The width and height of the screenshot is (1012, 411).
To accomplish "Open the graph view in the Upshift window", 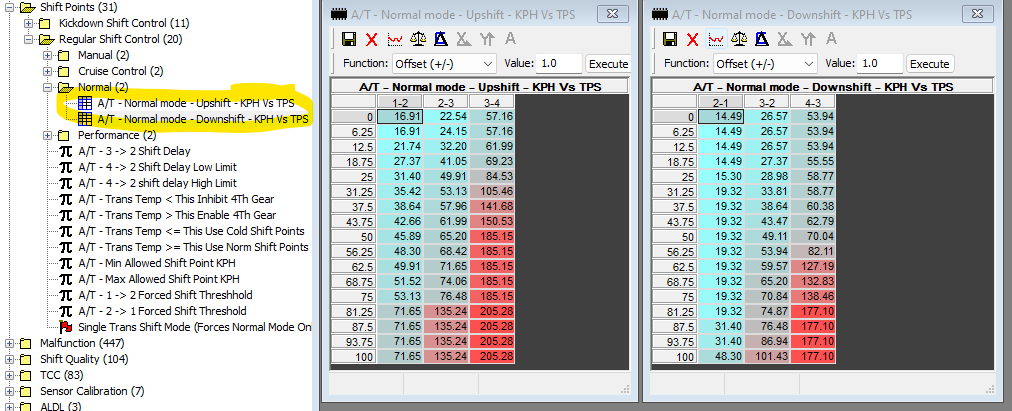I will 394,40.
